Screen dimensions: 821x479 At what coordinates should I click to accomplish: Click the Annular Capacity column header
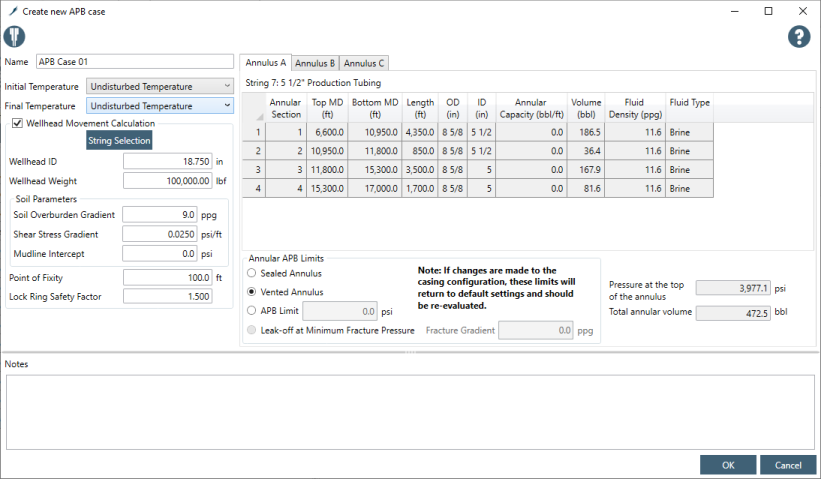531,108
